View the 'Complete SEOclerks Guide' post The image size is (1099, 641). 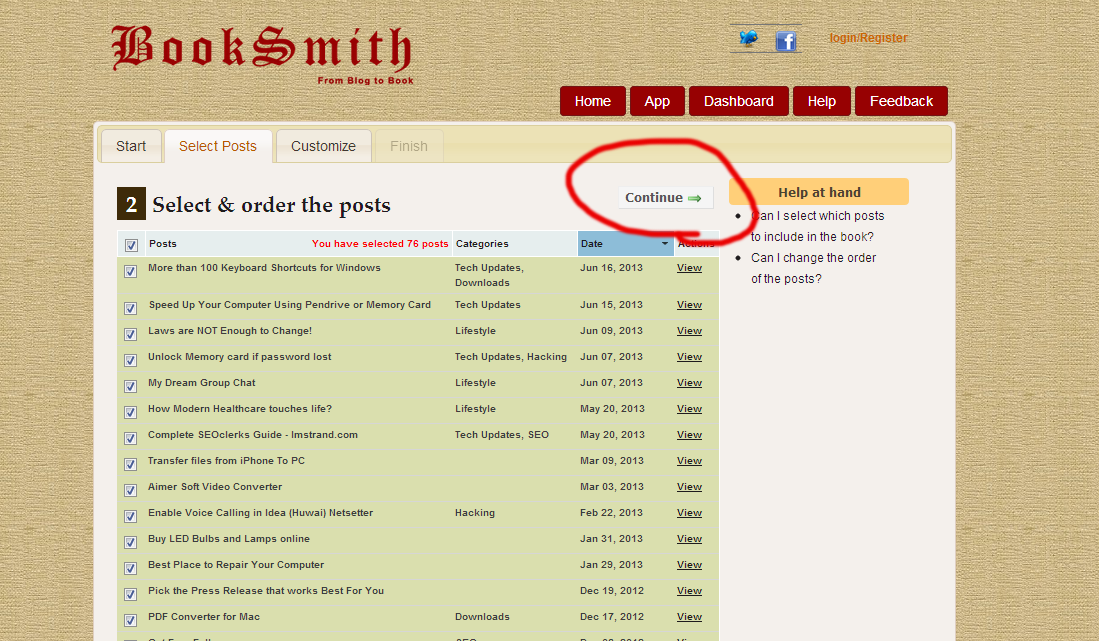689,434
